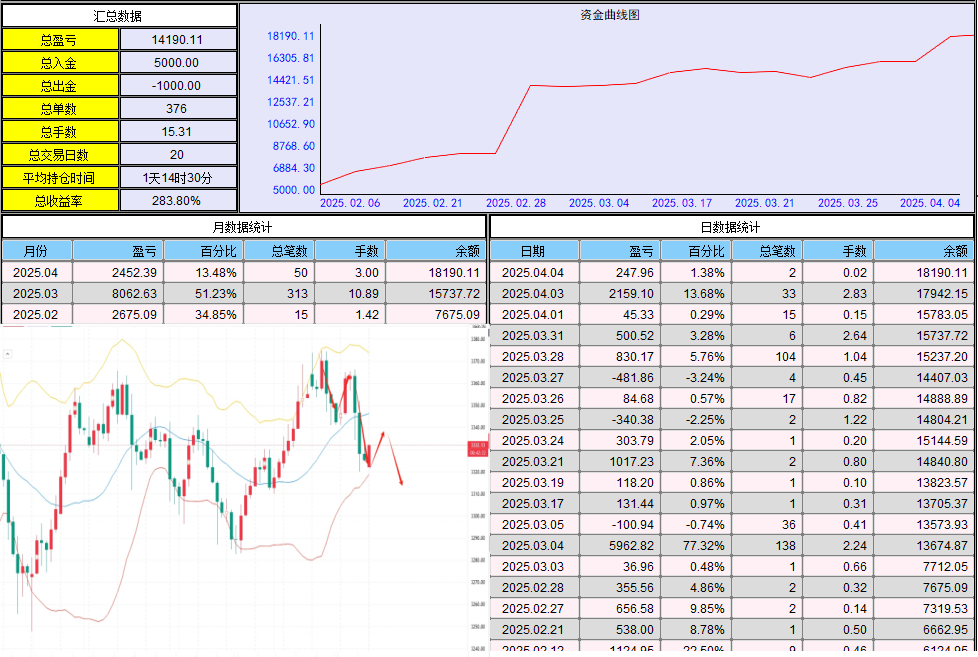Image resolution: width=978 pixels, height=657 pixels.
Task: Click the 6662.95 balance cell
Action: 924,630
